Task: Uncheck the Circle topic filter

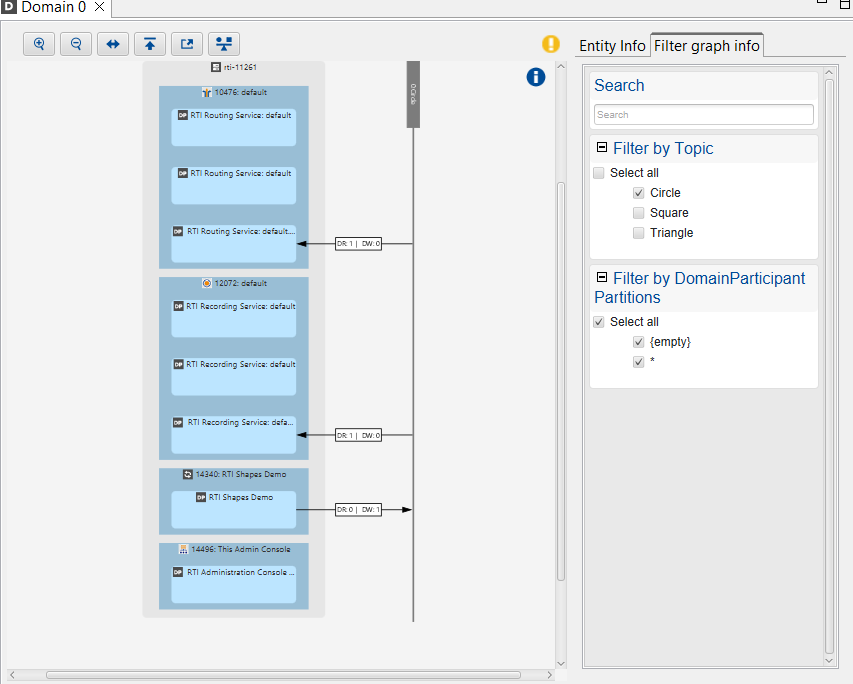Action: 638,192
